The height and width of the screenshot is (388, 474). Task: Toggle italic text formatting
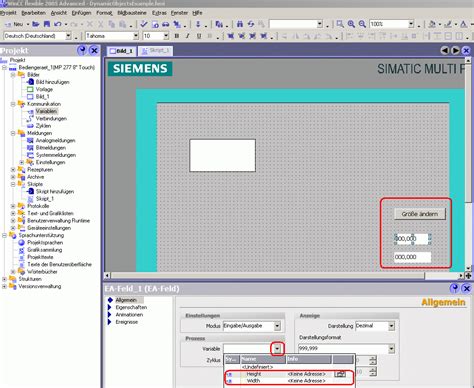(188, 36)
